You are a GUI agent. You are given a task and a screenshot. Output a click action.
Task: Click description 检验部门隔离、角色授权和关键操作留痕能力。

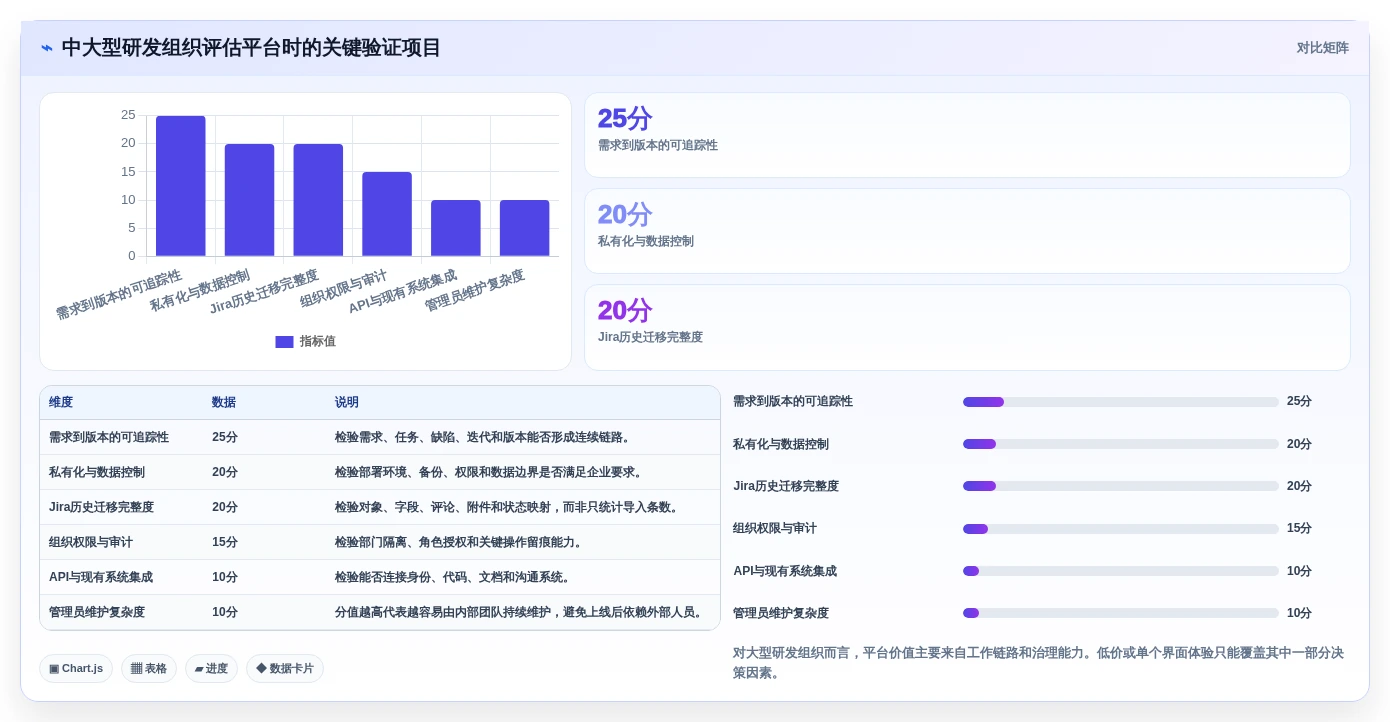tap(461, 543)
